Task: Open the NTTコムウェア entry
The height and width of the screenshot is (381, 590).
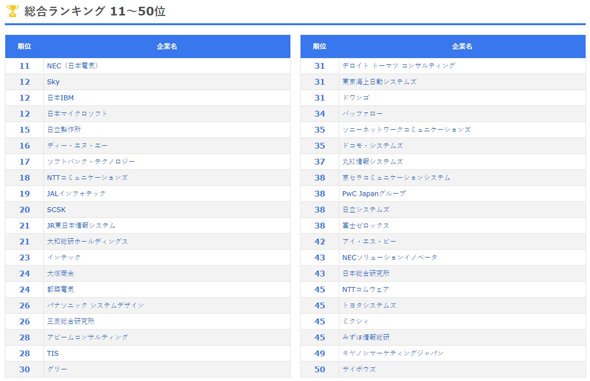Action: pos(365,289)
